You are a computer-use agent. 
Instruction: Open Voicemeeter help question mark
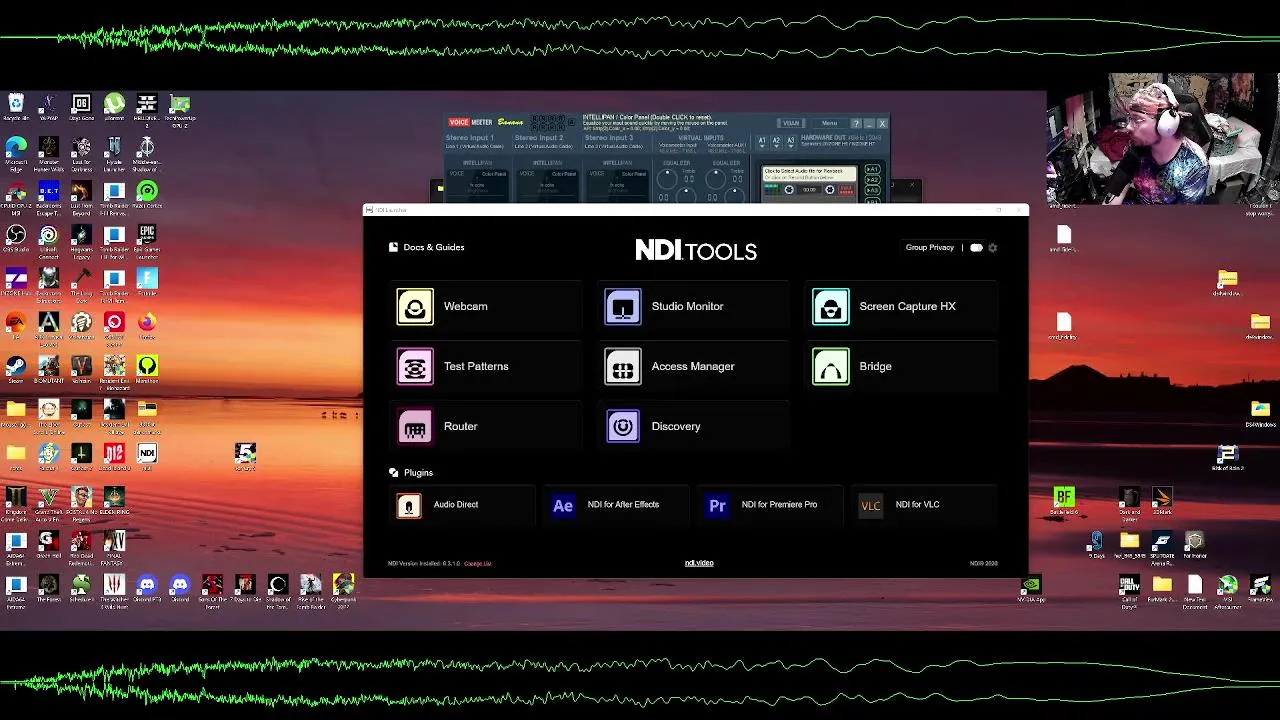pyautogui.click(x=856, y=124)
